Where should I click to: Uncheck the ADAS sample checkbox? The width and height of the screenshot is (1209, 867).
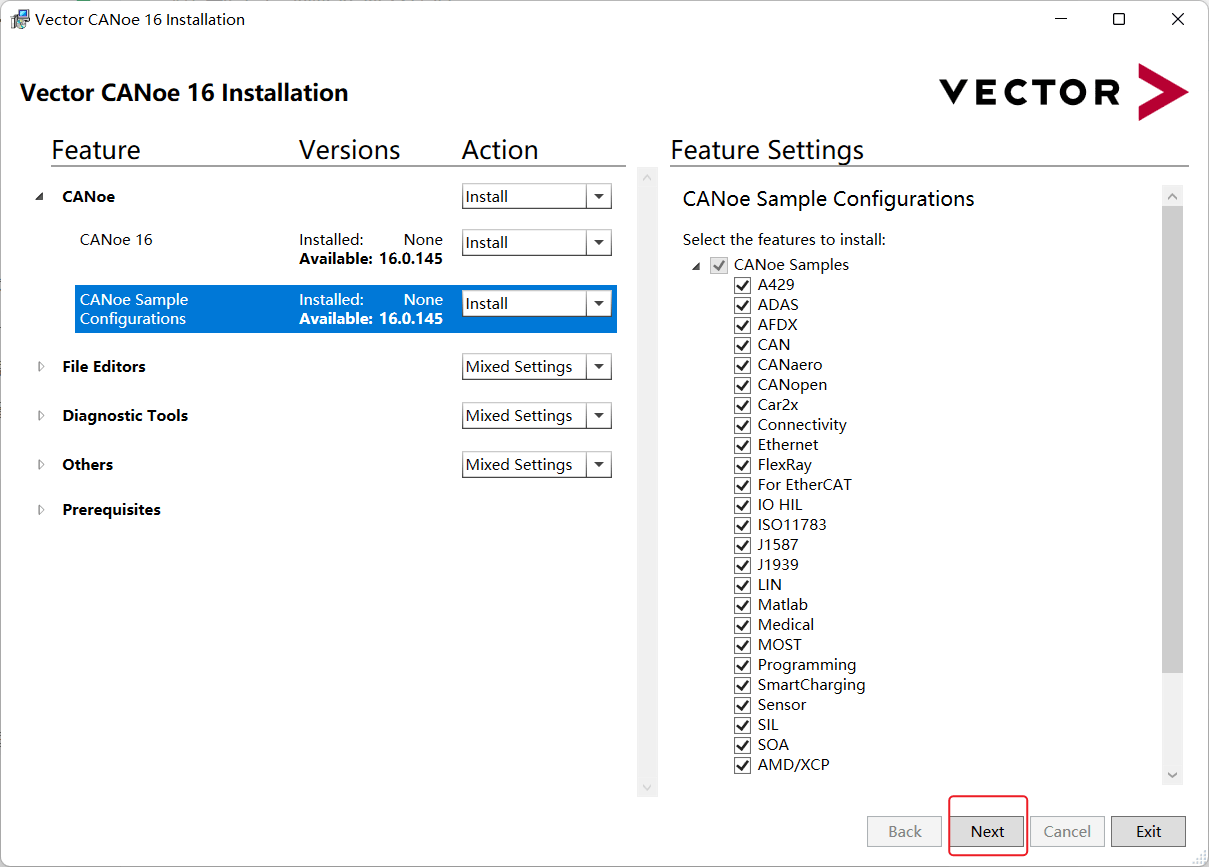point(742,305)
